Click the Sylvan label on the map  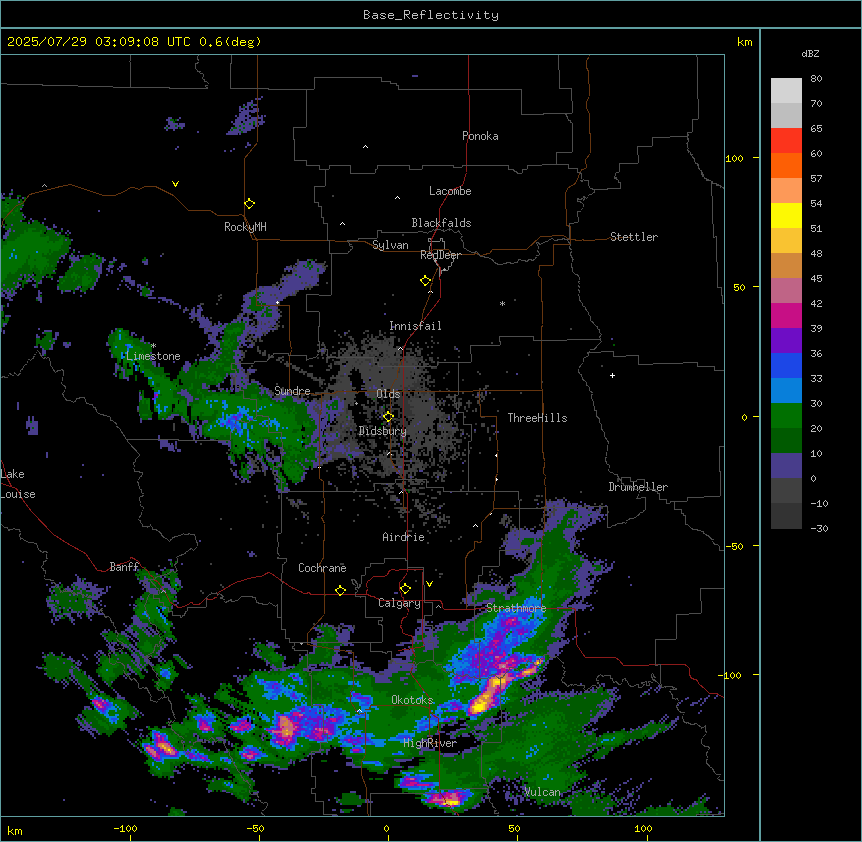pyautogui.click(x=390, y=245)
